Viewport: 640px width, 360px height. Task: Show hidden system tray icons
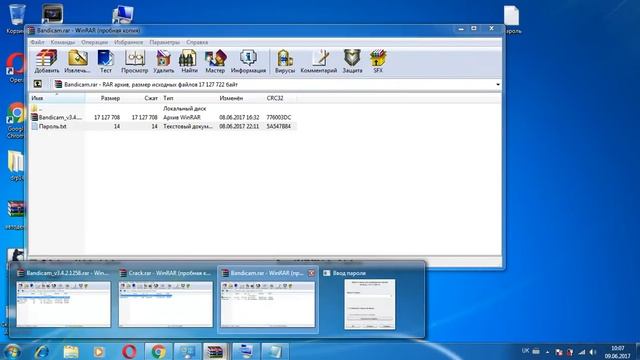[x=547, y=352]
